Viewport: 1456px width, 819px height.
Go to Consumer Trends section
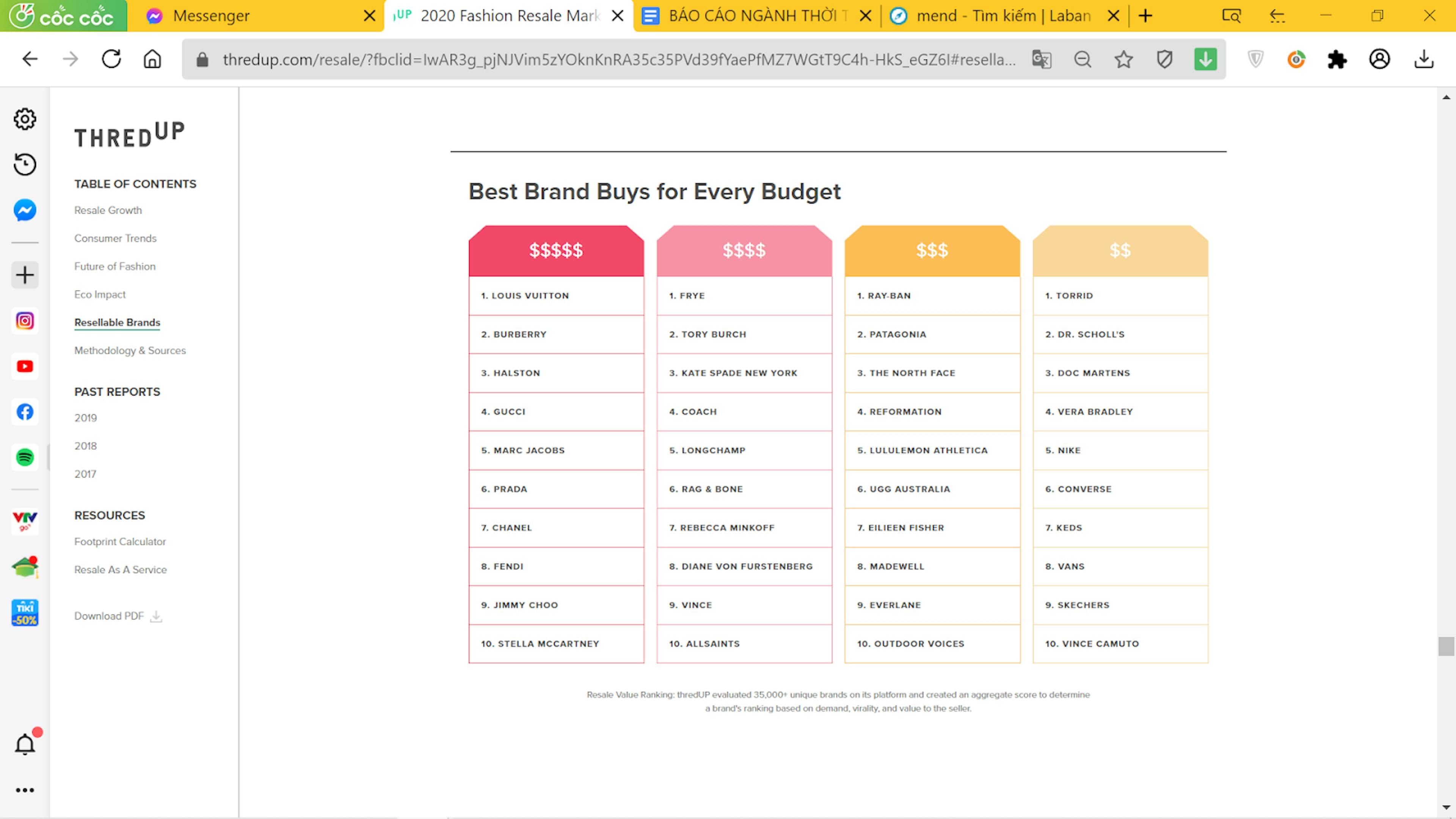point(115,238)
